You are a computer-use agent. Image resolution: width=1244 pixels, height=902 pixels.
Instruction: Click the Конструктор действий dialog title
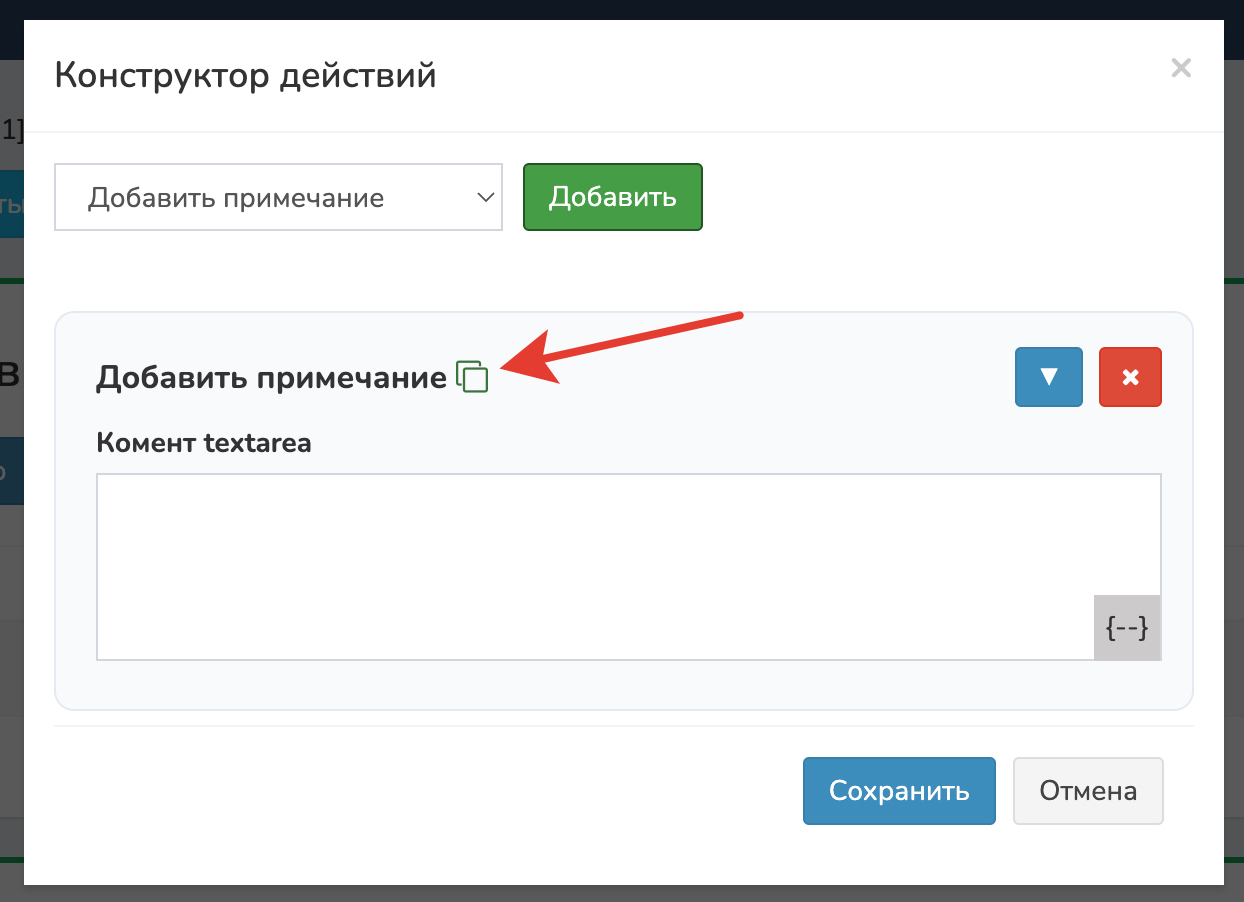(245, 75)
